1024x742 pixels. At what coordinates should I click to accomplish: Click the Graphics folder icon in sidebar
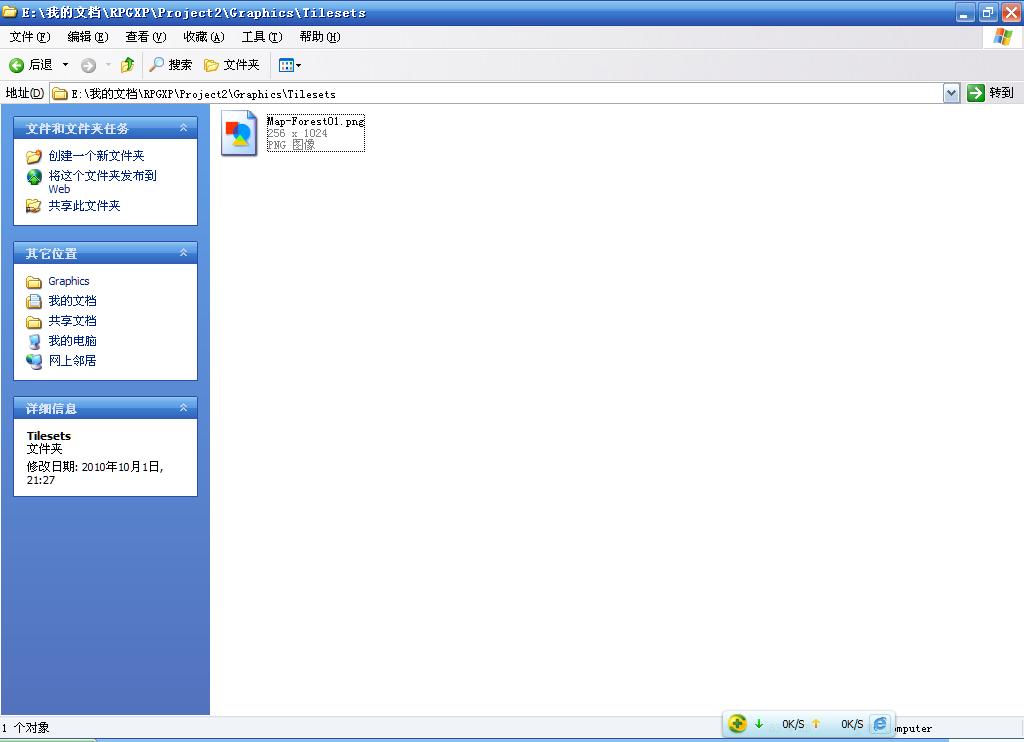tap(34, 282)
